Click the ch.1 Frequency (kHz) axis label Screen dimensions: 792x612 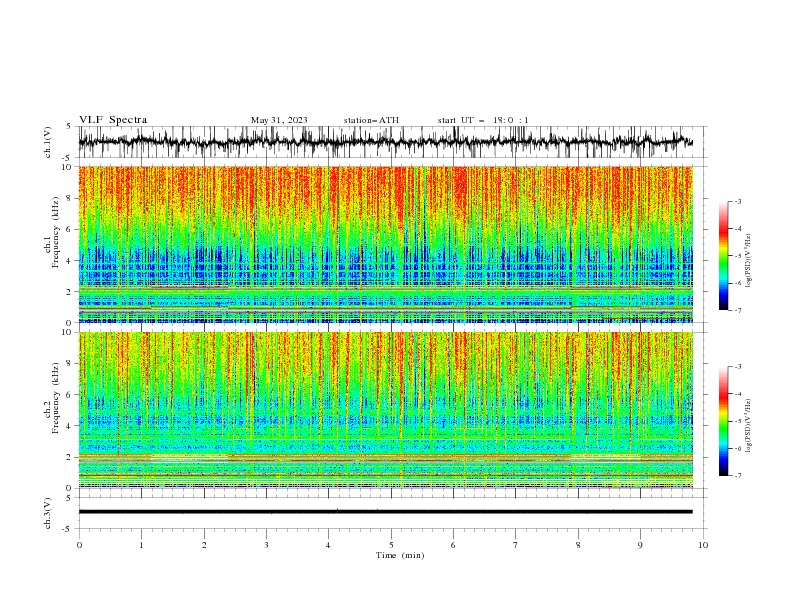(x=52, y=231)
